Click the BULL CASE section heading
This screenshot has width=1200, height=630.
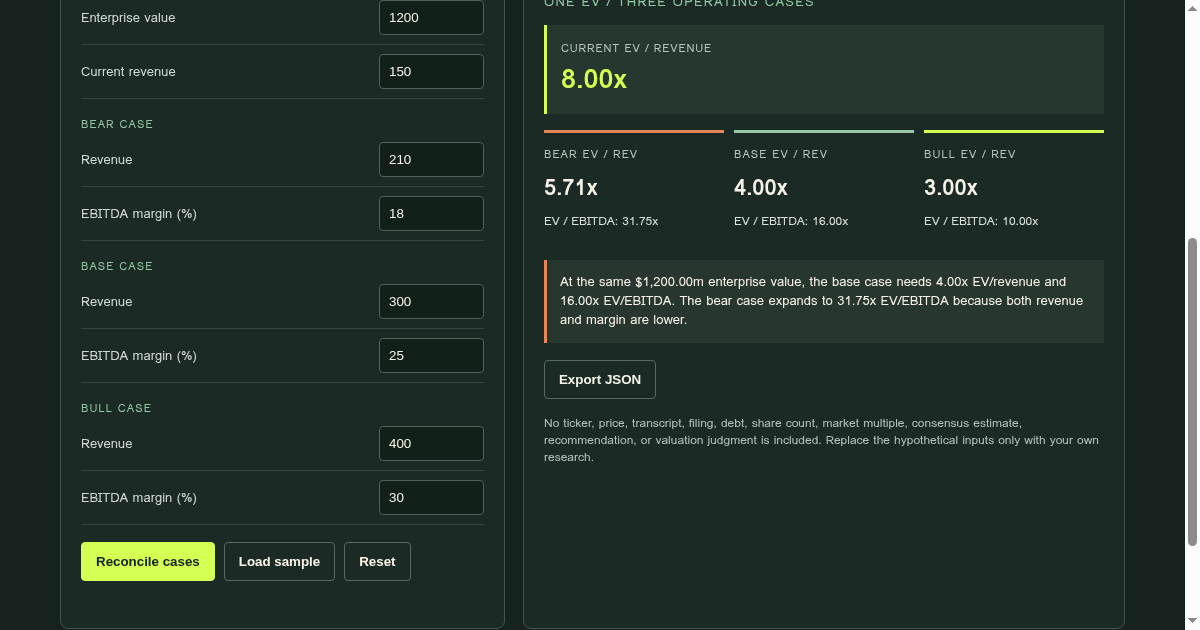pyautogui.click(x=116, y=408)
